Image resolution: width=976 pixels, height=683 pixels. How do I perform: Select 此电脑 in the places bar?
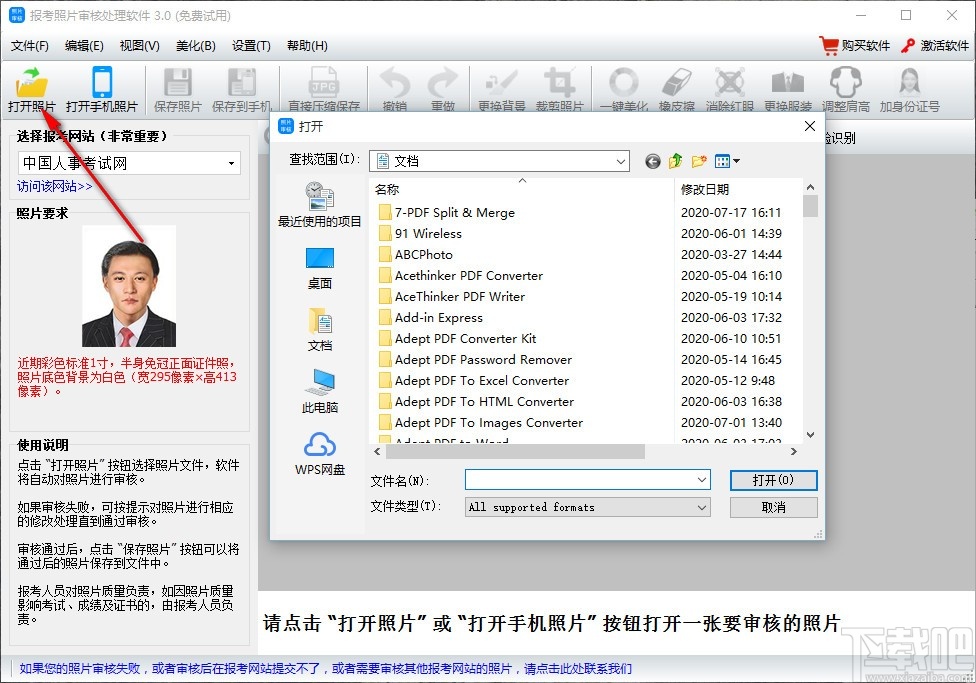coord(320,392)
